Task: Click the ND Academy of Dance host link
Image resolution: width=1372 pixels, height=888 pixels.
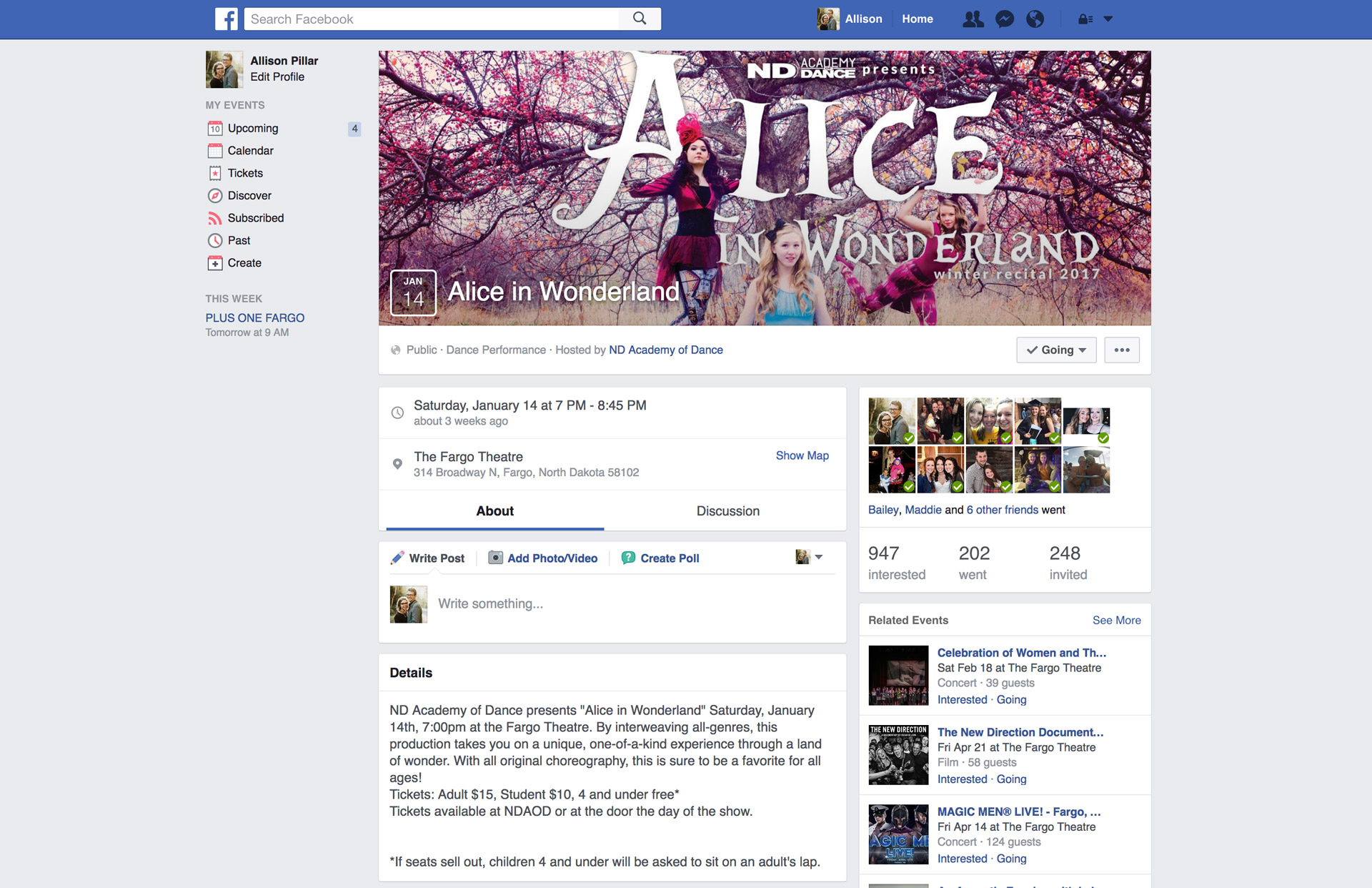Action: tap(665, 350)
